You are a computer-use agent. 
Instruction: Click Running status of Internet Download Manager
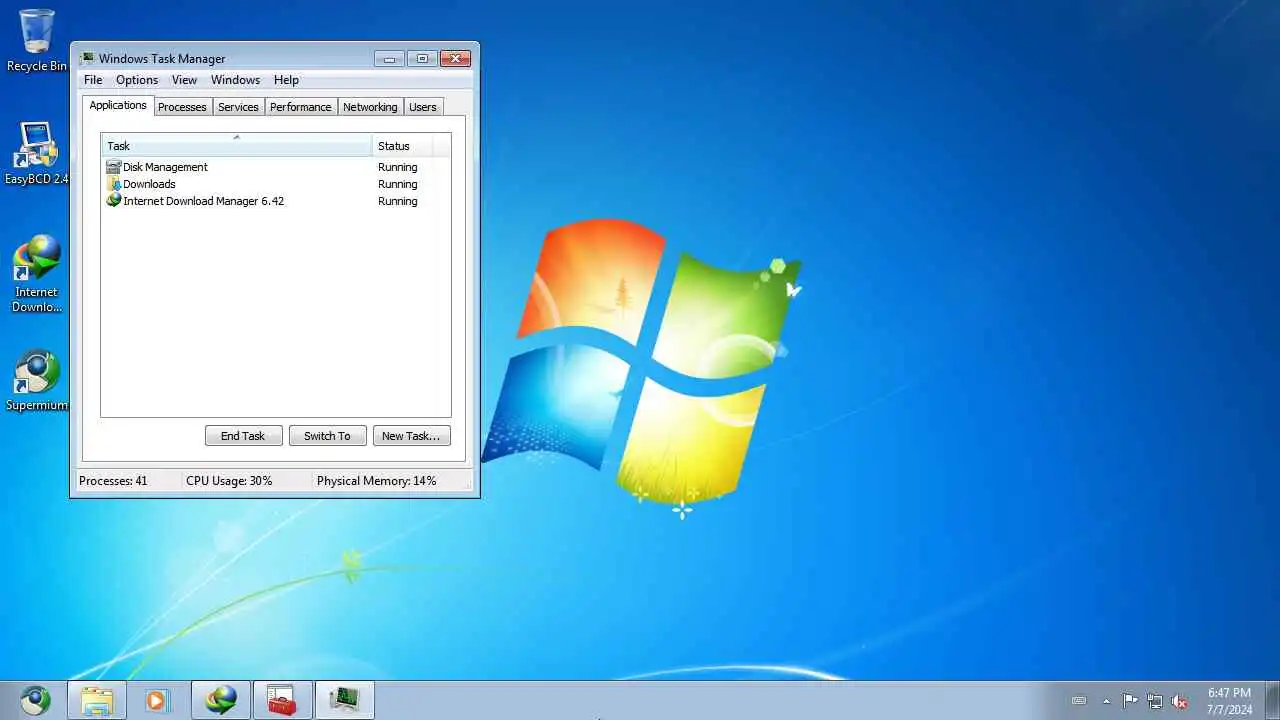pos(397,201)
